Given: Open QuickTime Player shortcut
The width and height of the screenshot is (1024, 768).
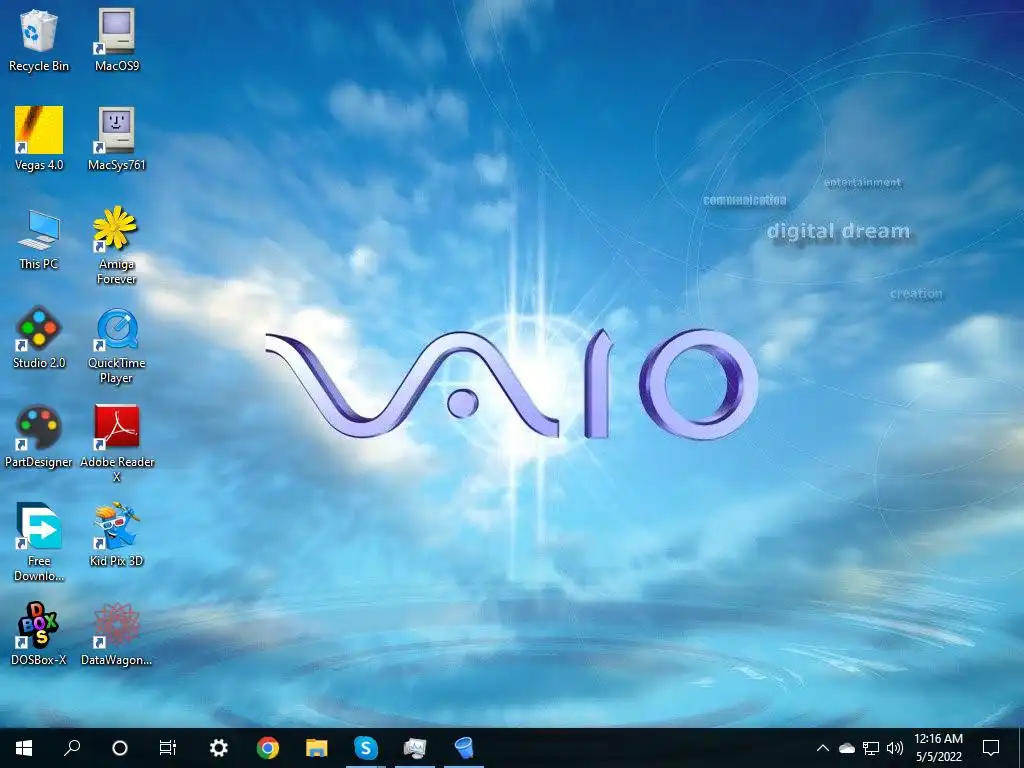Looking at the screenshot, I should point(116,345).
